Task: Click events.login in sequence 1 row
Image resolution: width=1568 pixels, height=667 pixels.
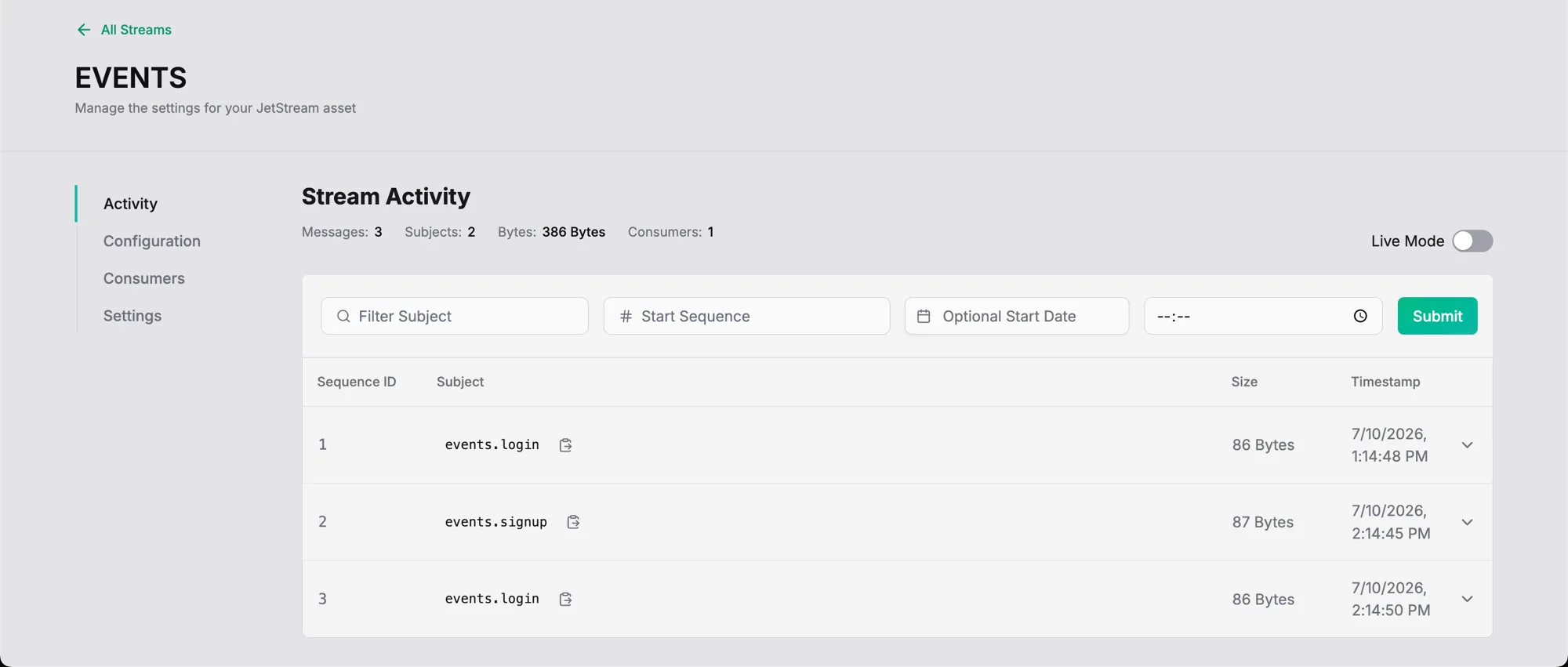Action: pos(492,445)
